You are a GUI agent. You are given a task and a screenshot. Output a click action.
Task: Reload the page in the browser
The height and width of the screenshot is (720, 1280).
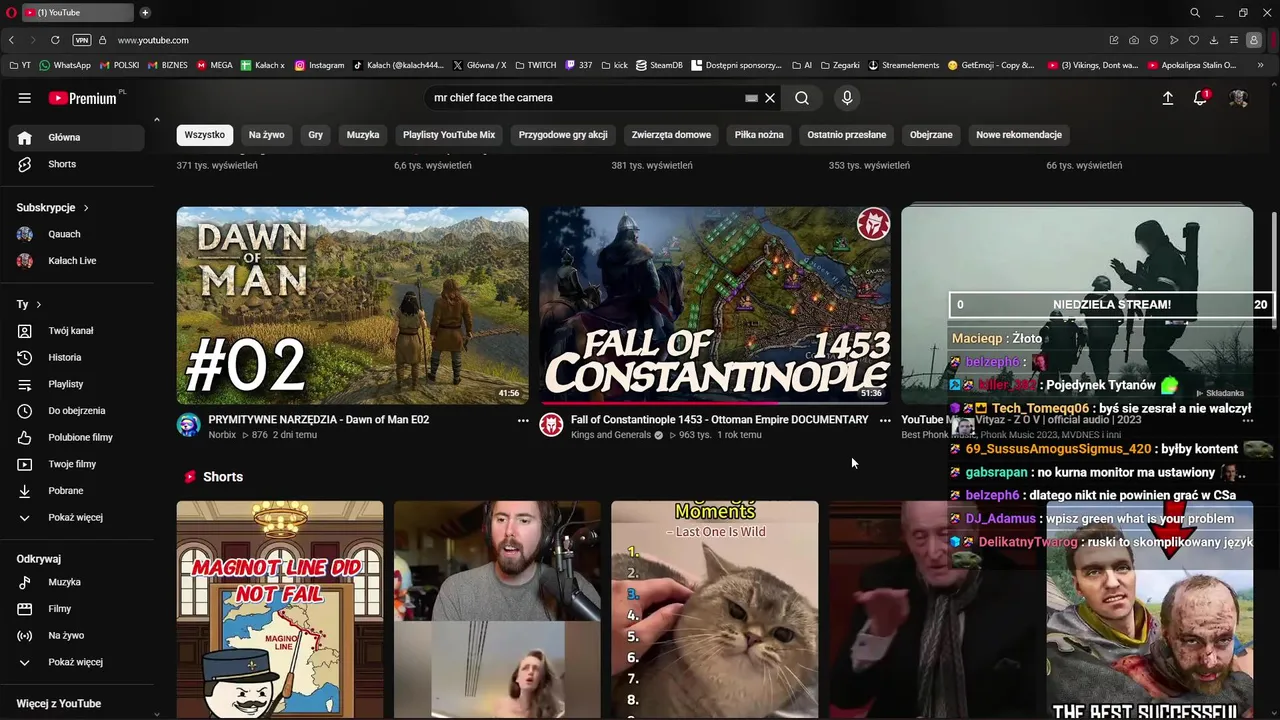pos(55,40)
